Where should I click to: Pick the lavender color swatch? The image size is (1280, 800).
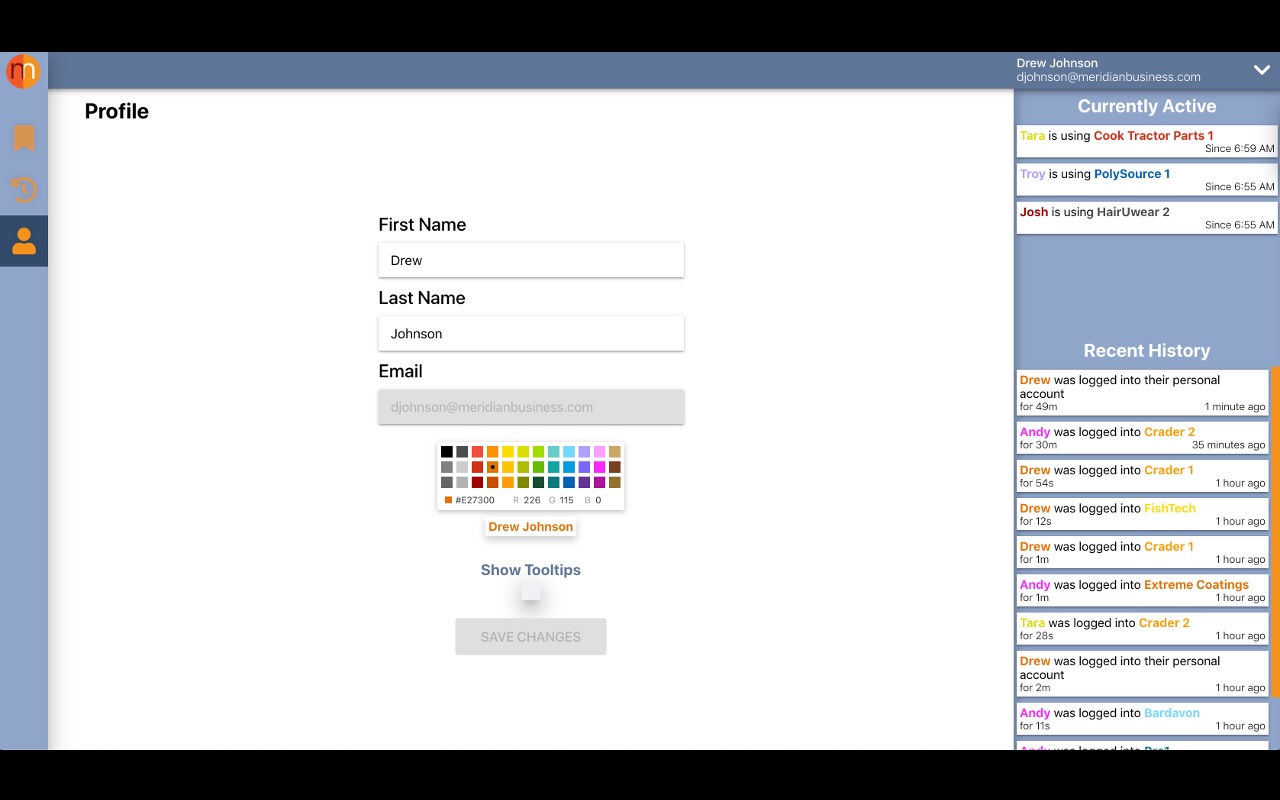point(584,452)
